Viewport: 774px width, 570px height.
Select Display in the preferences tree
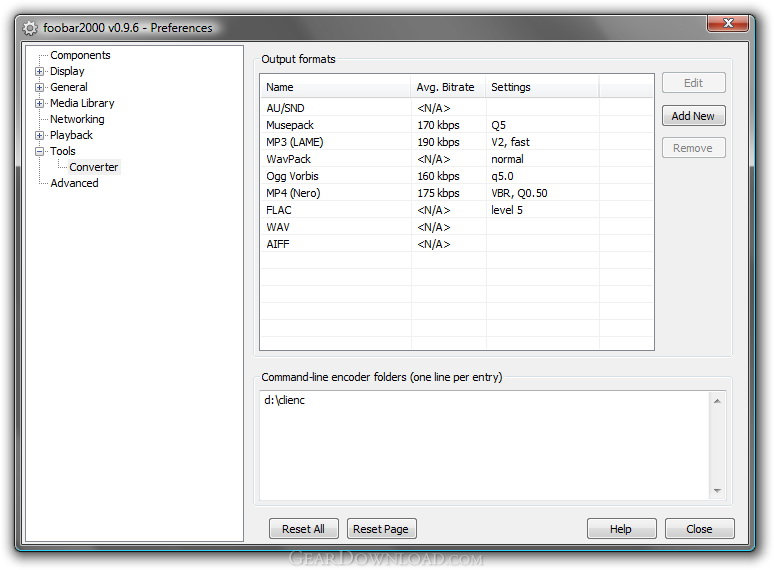pyautogui.click(x=67, y=71)
